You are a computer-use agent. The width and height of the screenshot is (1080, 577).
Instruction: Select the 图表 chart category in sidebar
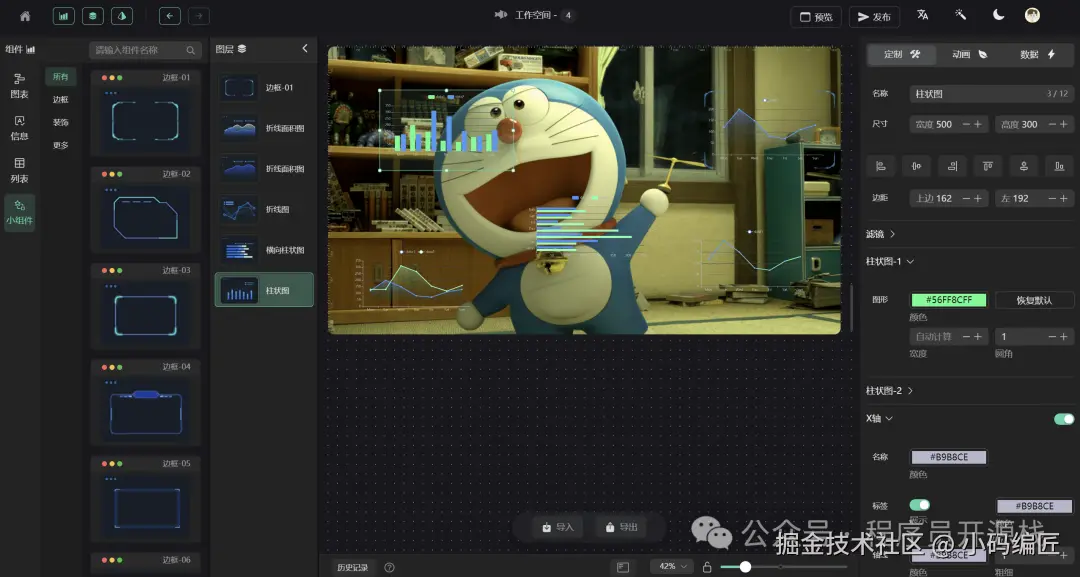click(x=19, y=85)
